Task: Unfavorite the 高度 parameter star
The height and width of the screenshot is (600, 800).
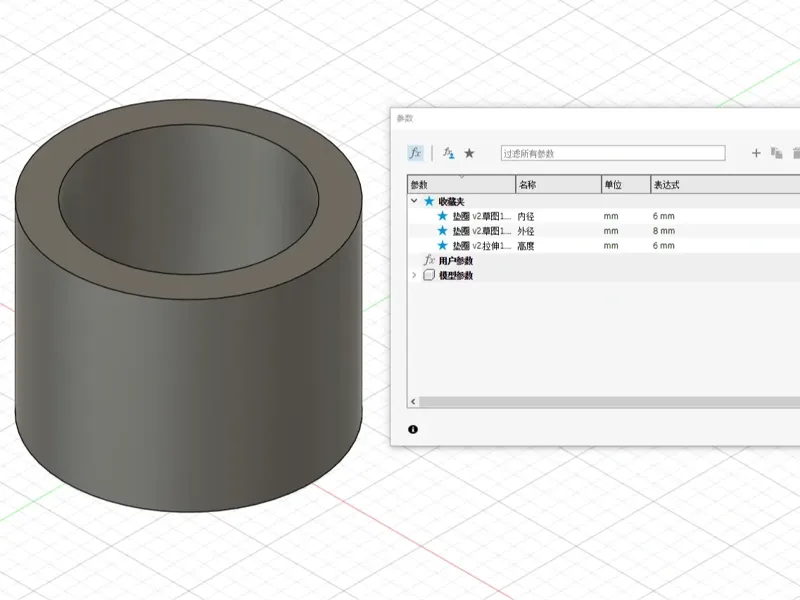Action: click(442, 245)
